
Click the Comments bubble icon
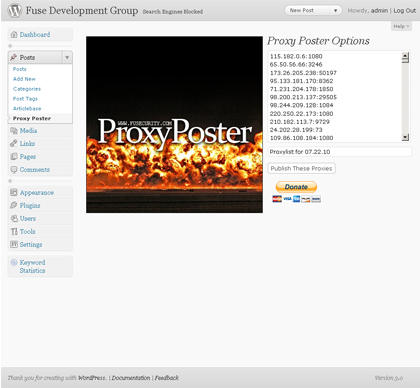tap(14, 169)
